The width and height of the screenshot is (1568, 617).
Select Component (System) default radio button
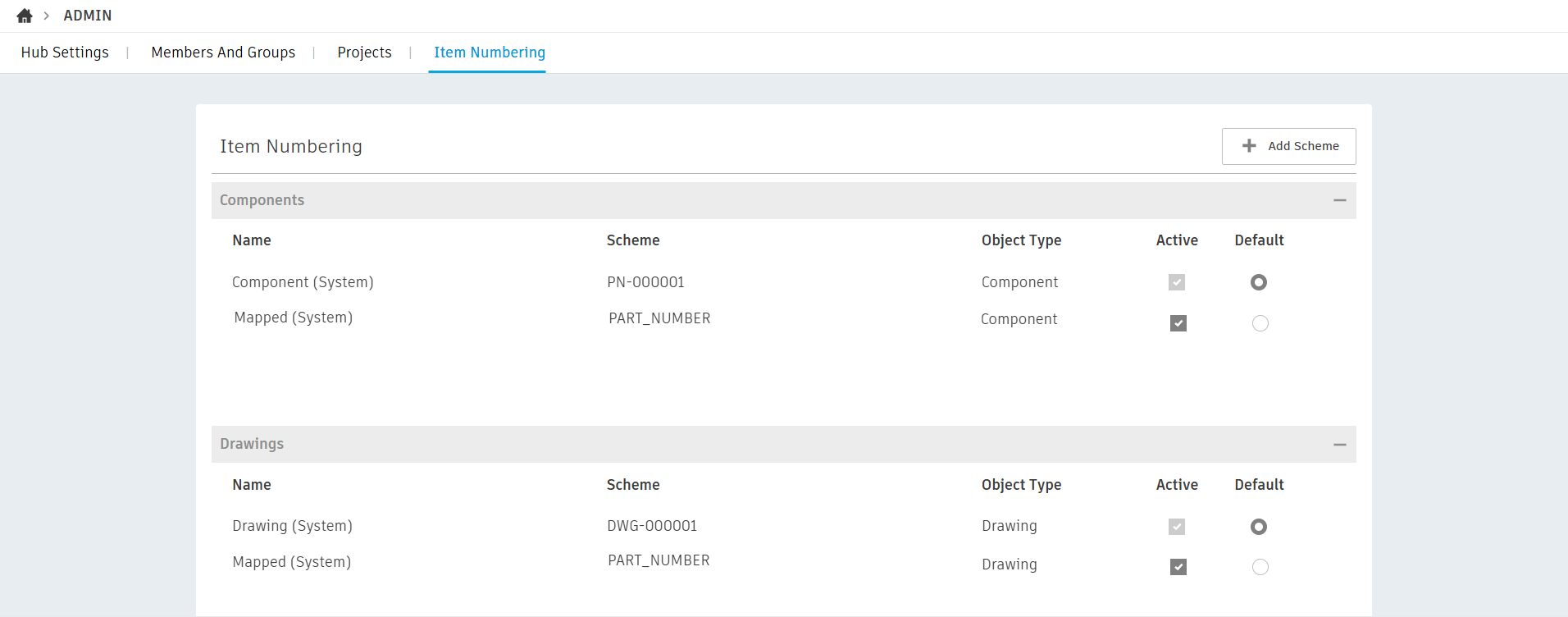coord(1259,282)
